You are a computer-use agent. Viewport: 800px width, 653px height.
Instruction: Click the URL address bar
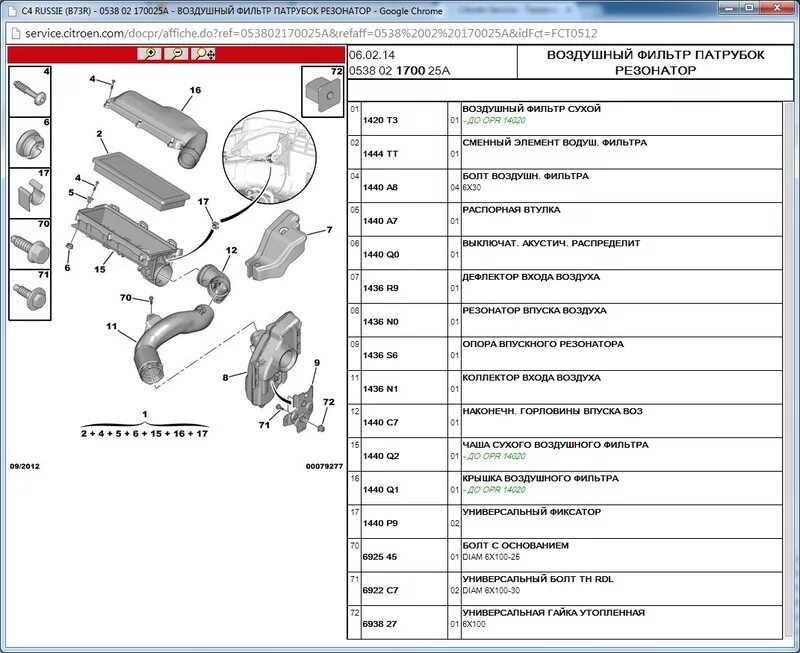click(x=311, y=34)
